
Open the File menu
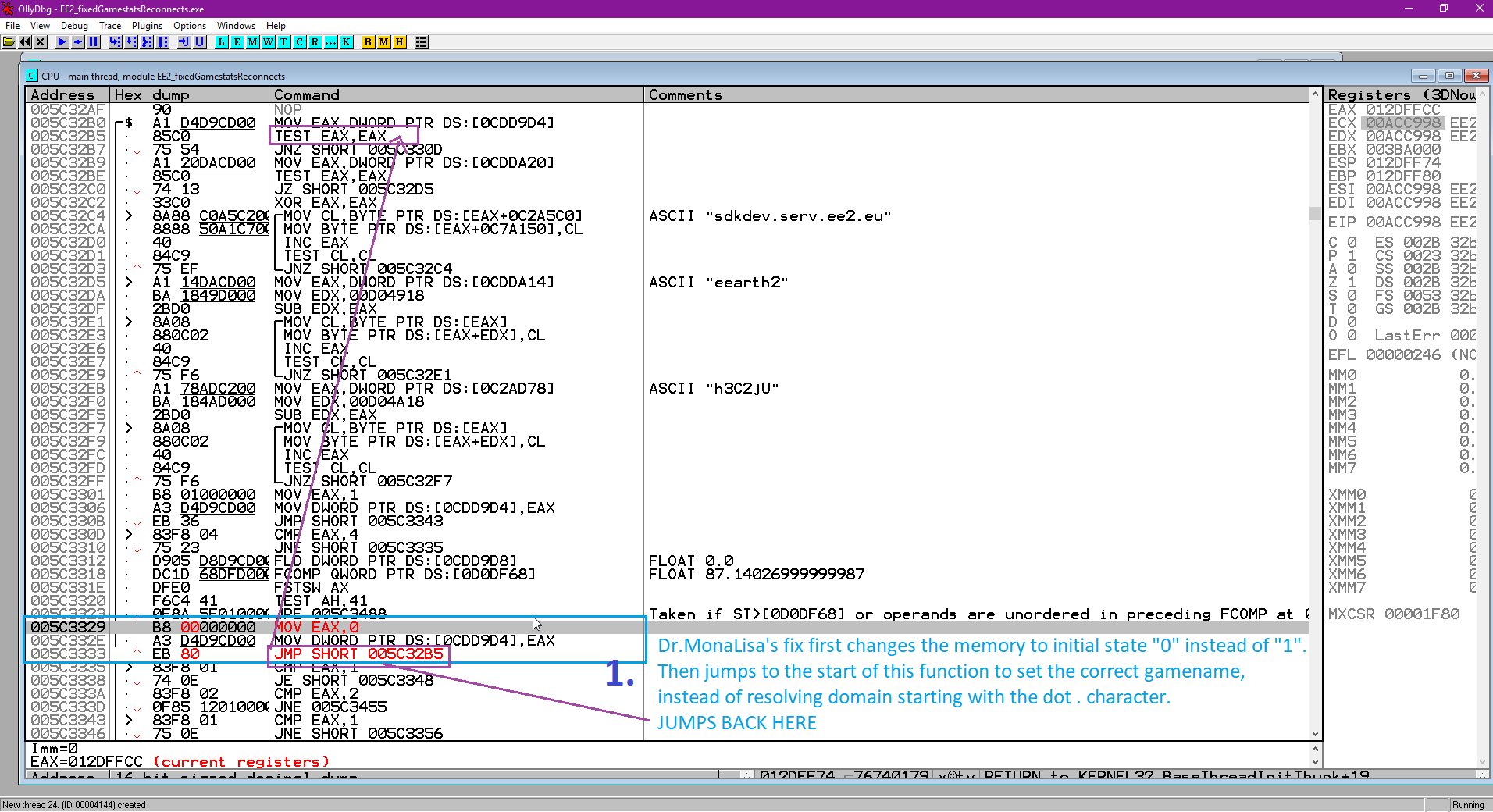click(12, 26)
